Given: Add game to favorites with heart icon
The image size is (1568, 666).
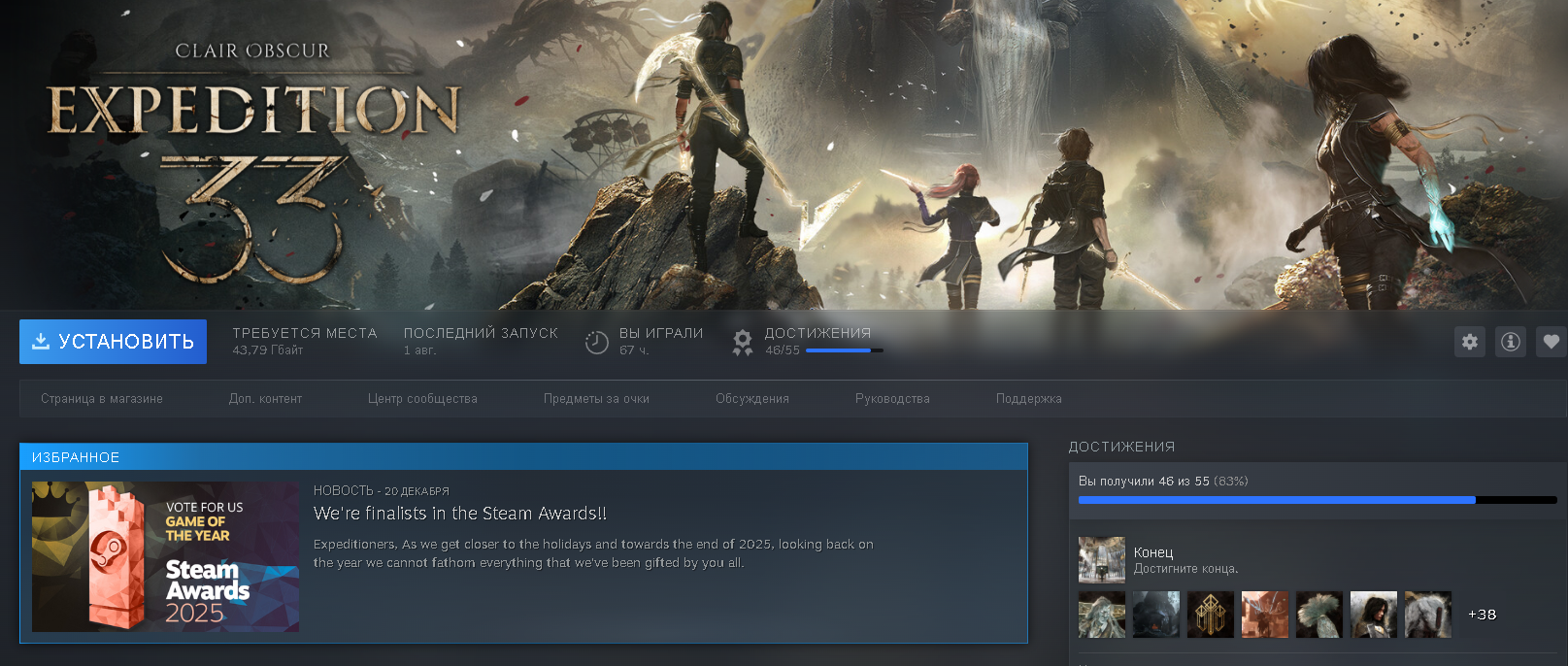Looking at the screenshot, I should pos(1551,342).
